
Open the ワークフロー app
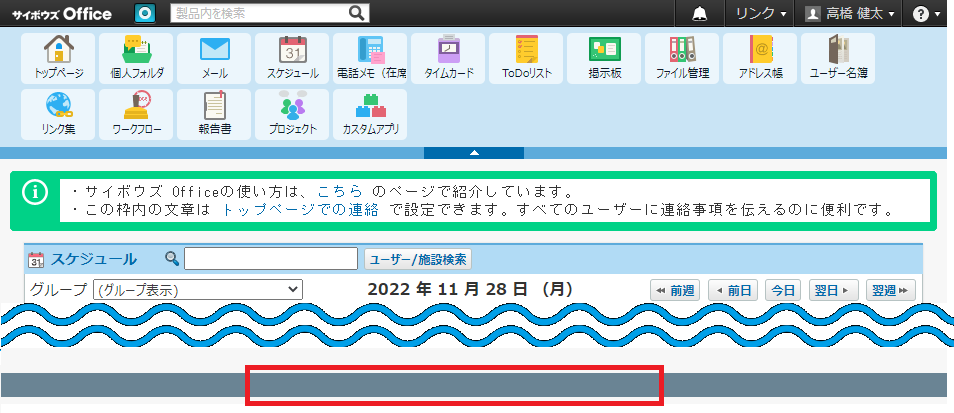[x=136, y=114]
